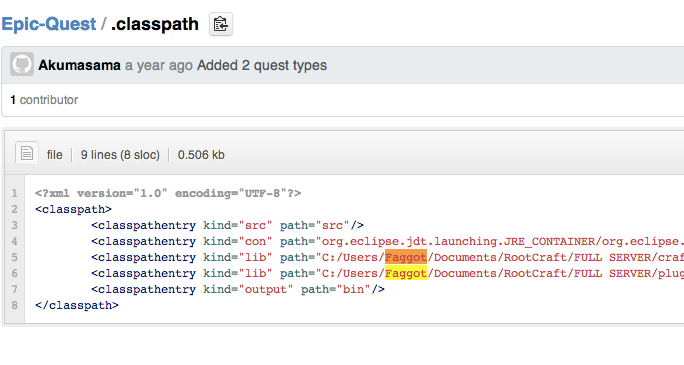Select the '.classpath' file name heading
Viewport: 684px width, 365px height.
pos(155,24)
